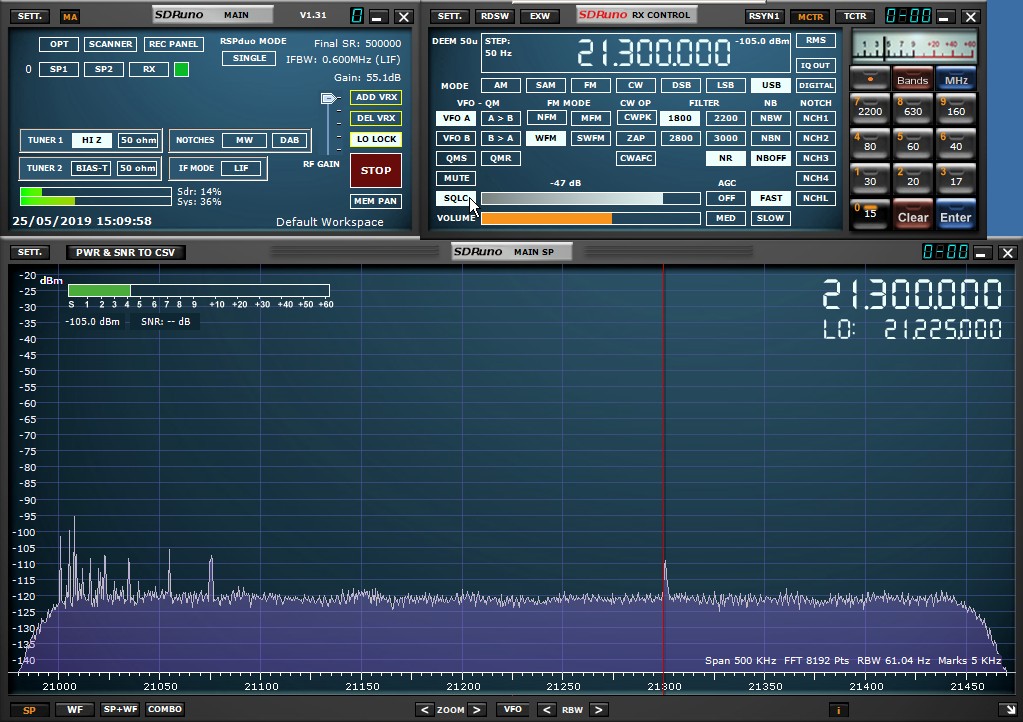The image size is (1023, 722).
Task: Increase RBW with right arrow
Action: click(x=598, y=710)
